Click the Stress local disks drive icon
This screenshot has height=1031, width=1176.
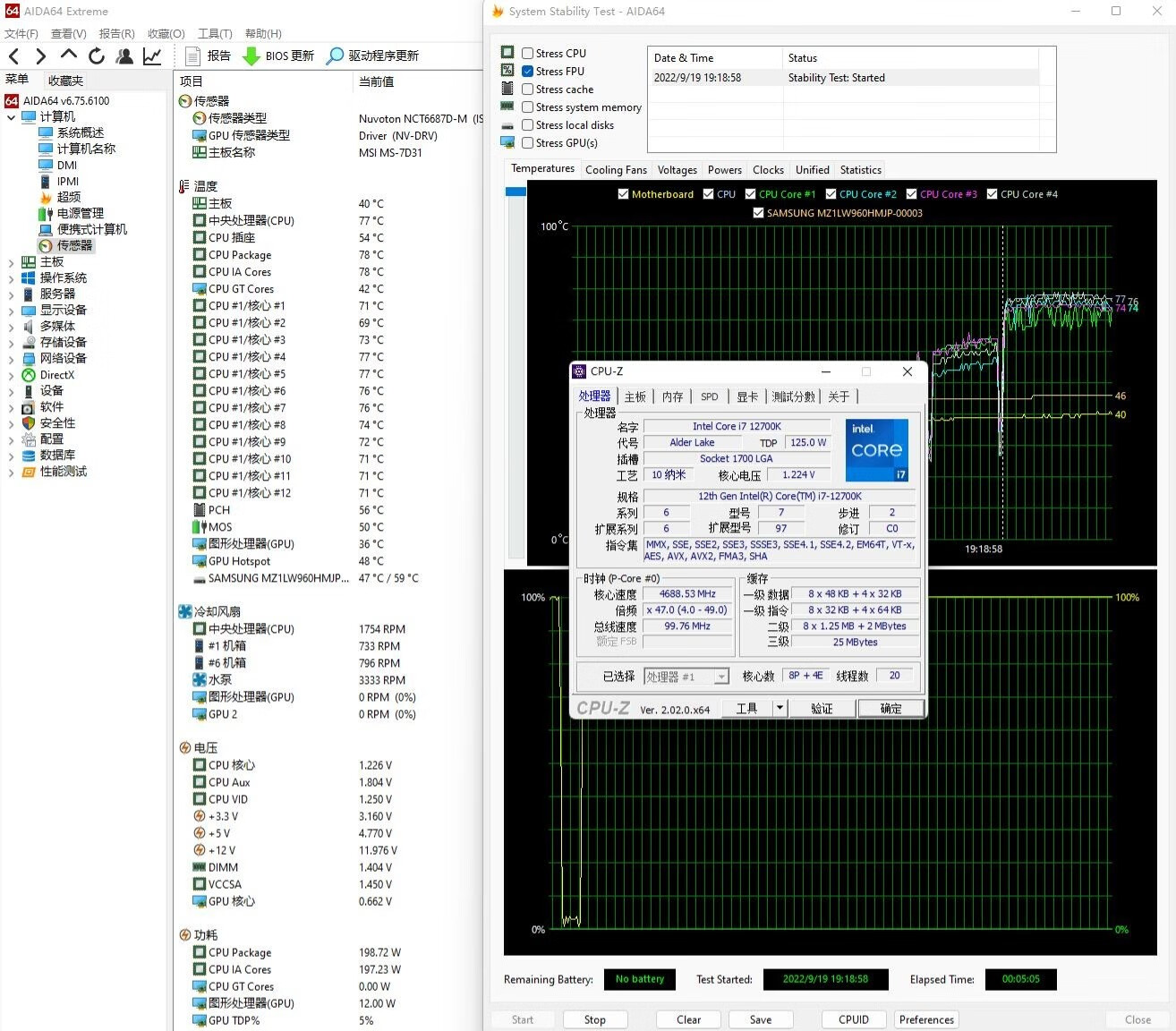507,125
